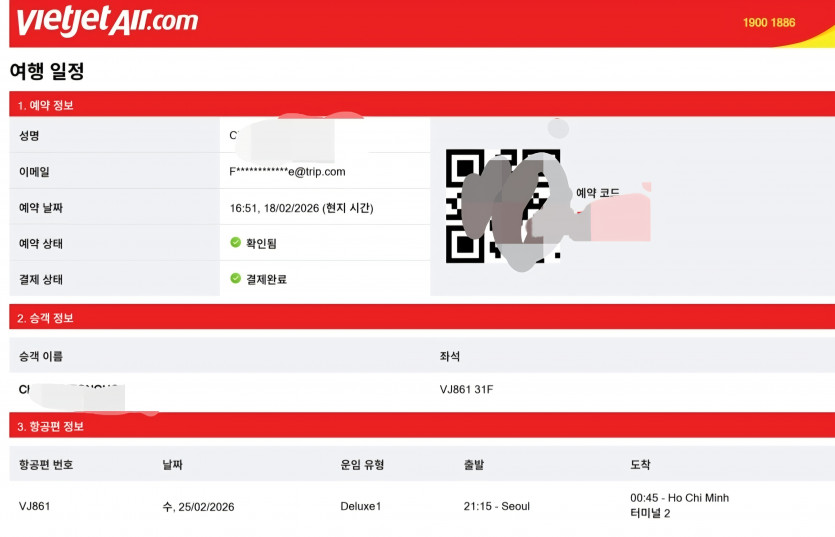The image size is (835, 537).
Task: Click the green check next to 확인됨
Action: [235, 242]
